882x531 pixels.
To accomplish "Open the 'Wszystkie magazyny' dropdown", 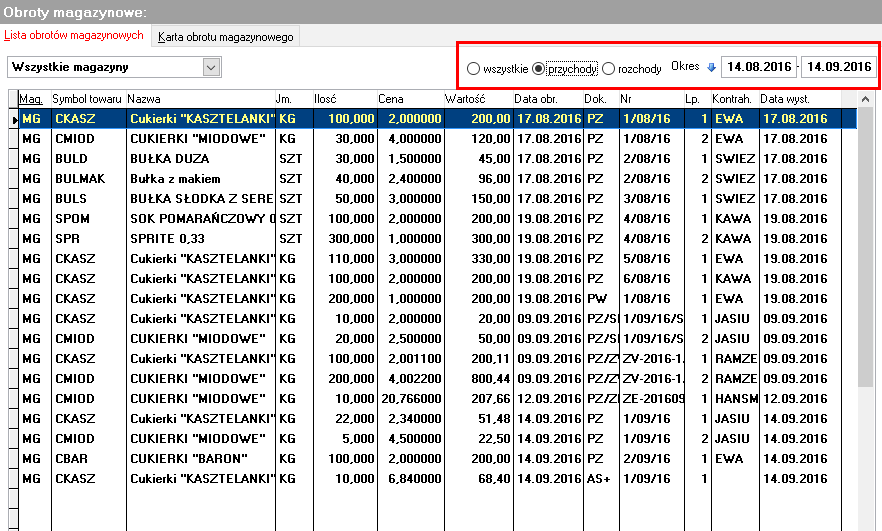I will 211,68.
